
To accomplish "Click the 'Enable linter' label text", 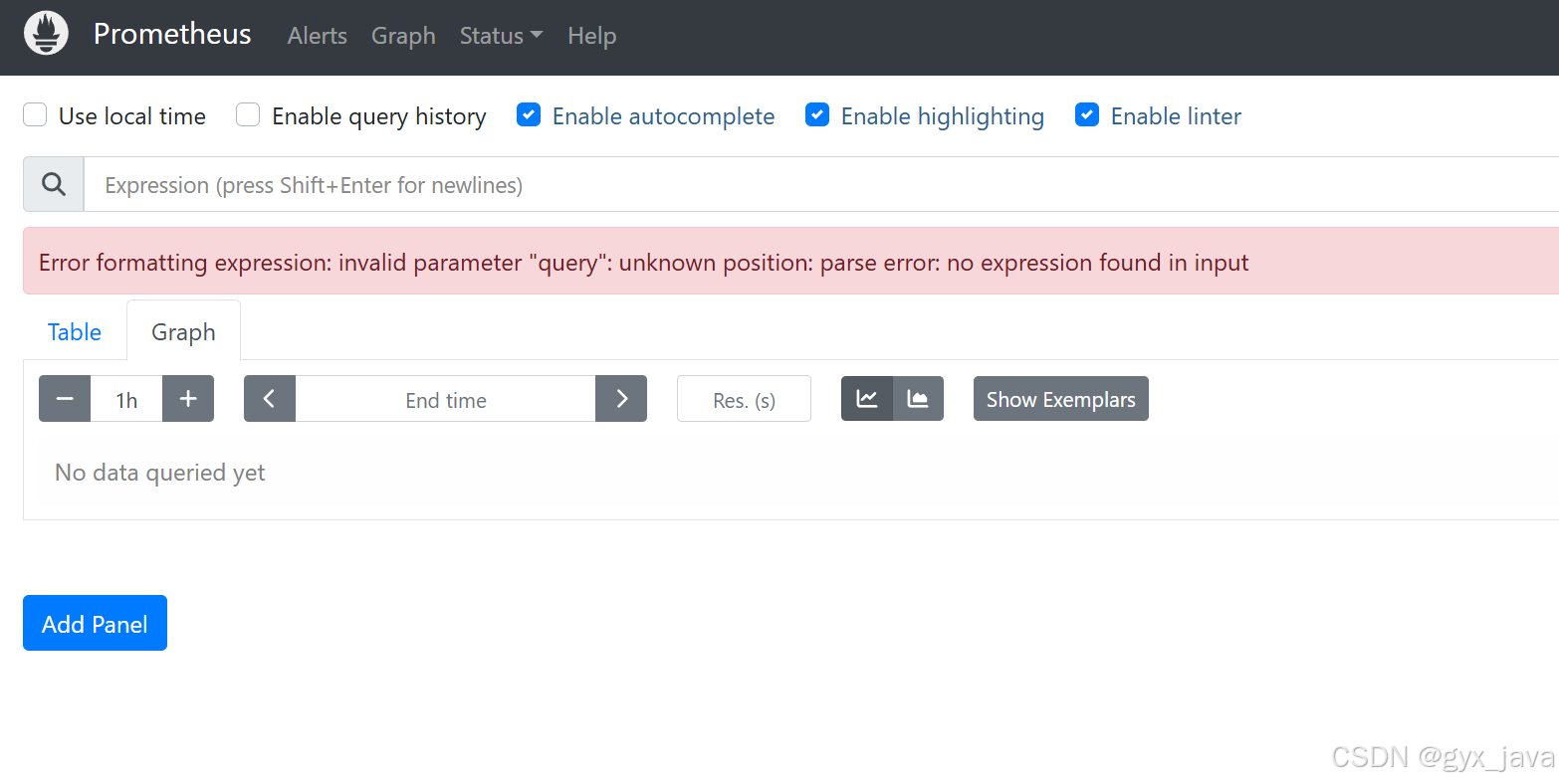I will (x=1176, y=116).
